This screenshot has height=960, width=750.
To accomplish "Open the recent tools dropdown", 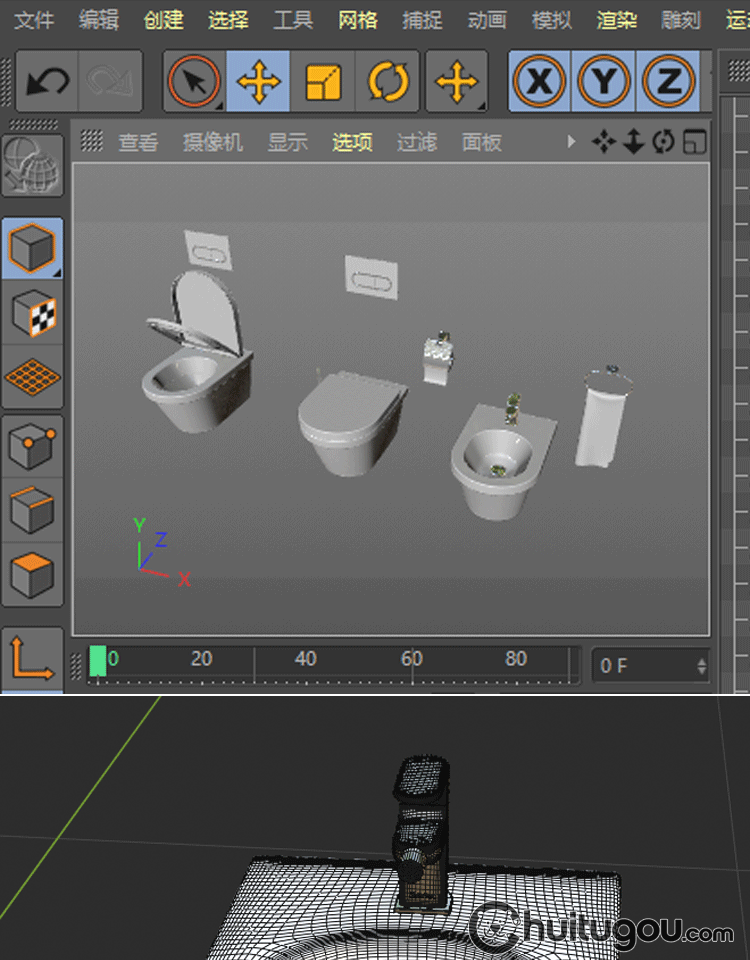I will click(x=457, y=82).
